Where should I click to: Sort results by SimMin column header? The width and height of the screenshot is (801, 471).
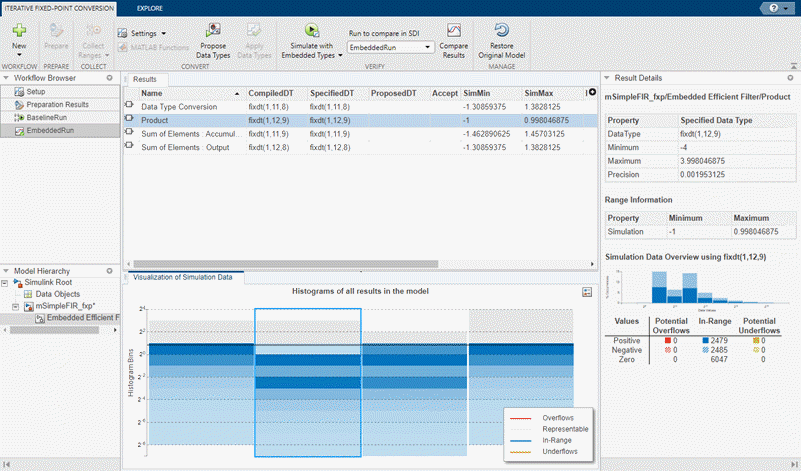[x=477, y=92]
